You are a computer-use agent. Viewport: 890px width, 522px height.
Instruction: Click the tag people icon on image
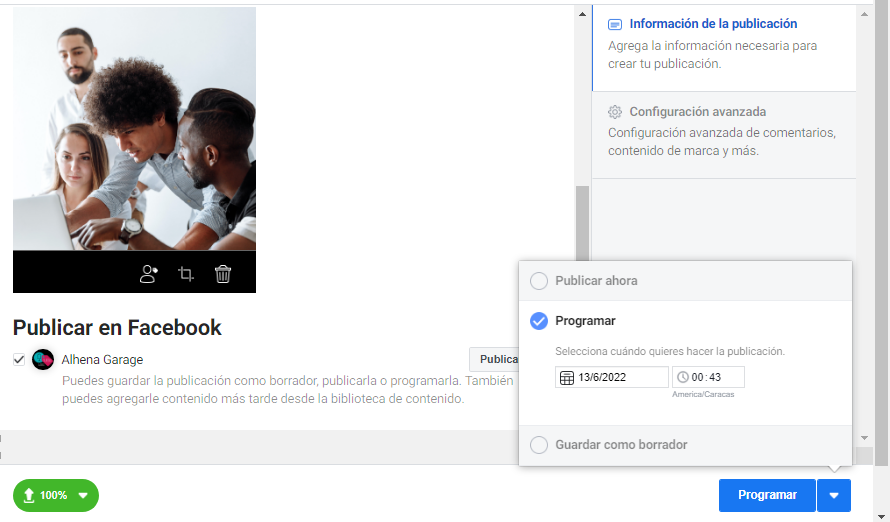coord(149,274)
